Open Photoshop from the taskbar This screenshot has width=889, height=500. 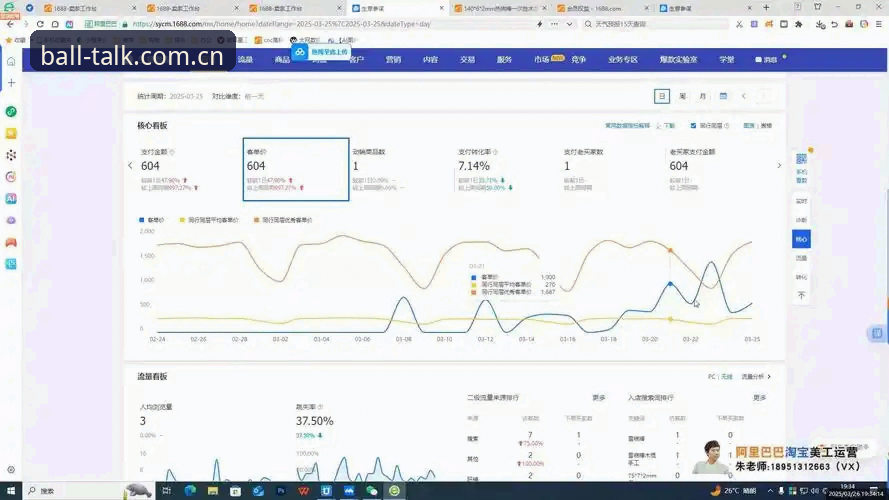281,491
